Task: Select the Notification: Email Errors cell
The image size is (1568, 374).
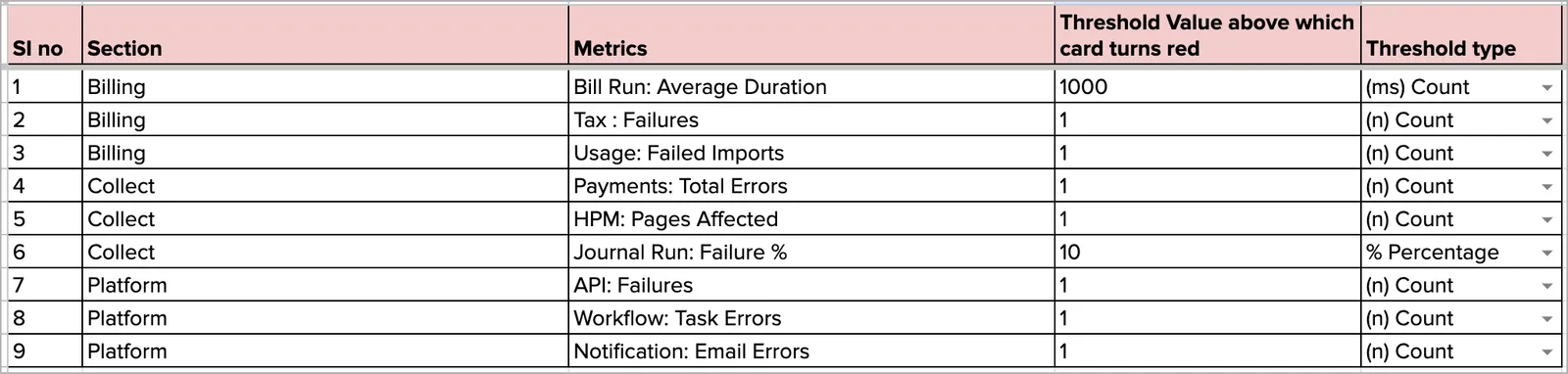Action: tap(811, 351)
